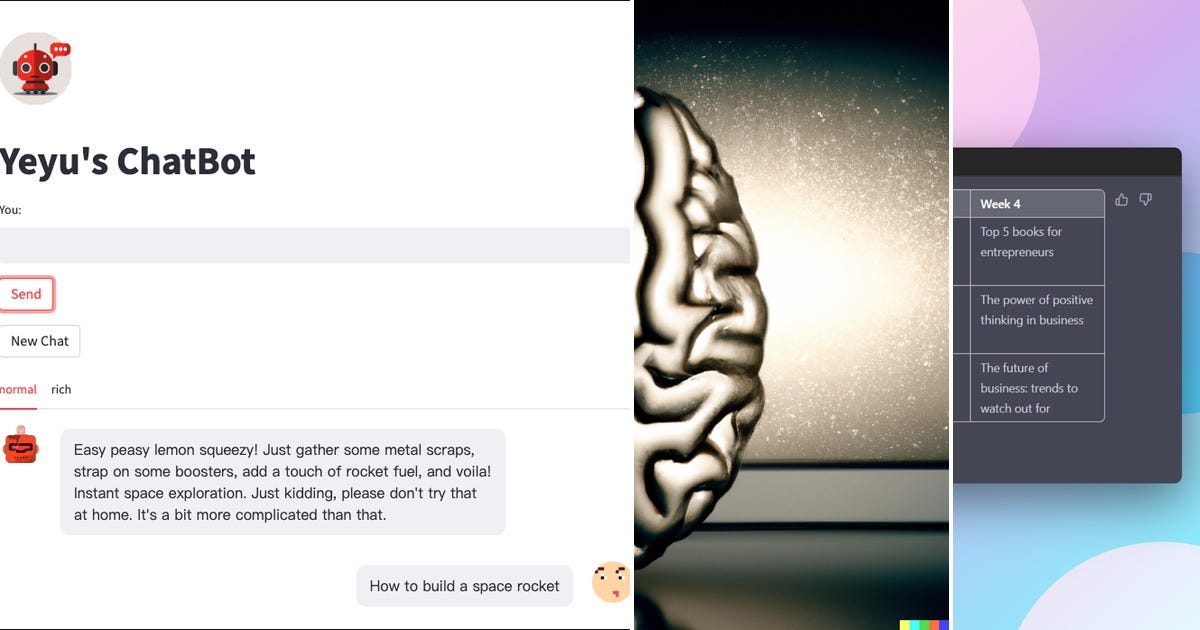Screen dimensions: 1200x630
Task: Open the metallic brain image
Action: pos(791,315)
